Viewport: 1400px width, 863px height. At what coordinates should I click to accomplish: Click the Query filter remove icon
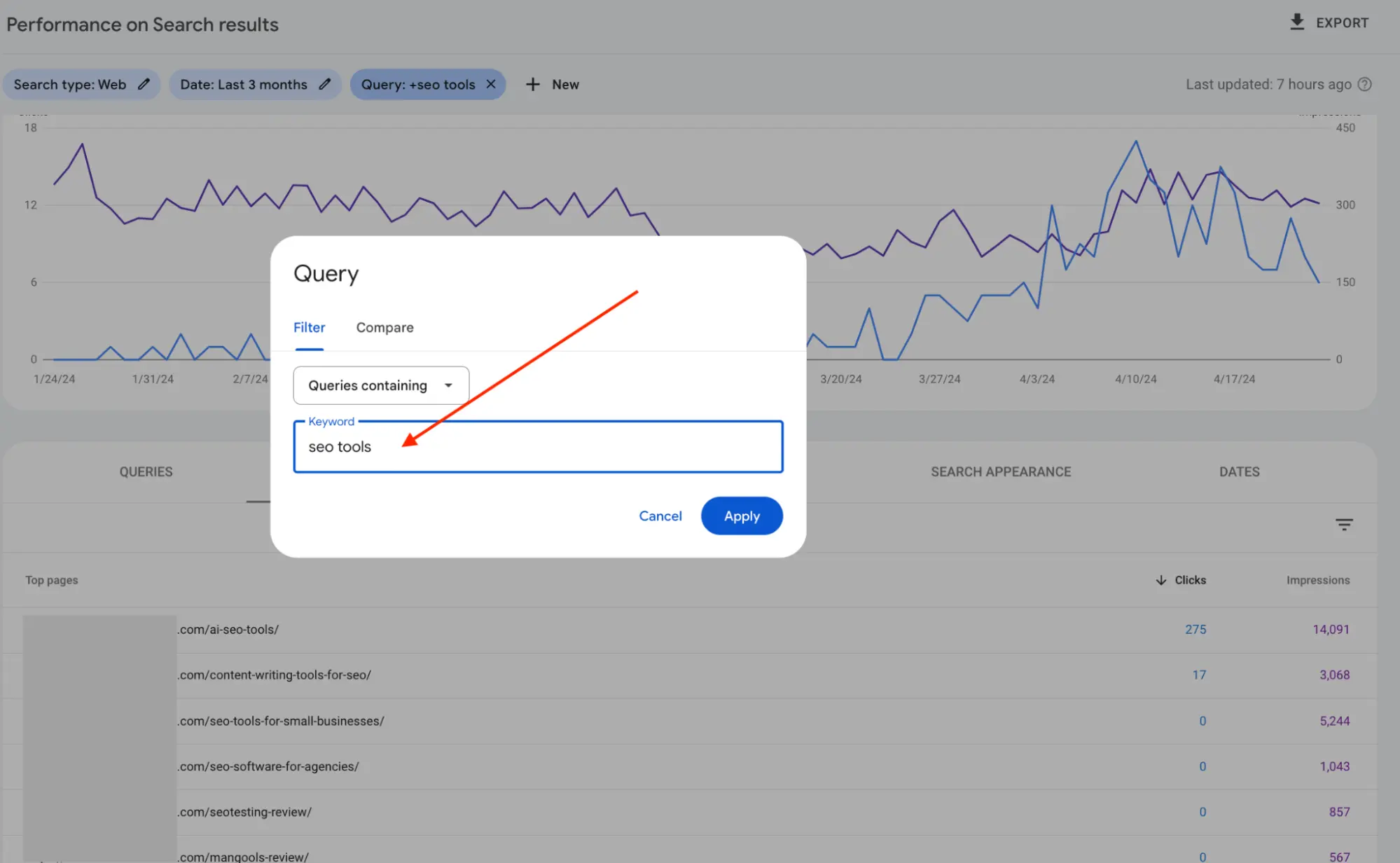(x=490, y=84)
